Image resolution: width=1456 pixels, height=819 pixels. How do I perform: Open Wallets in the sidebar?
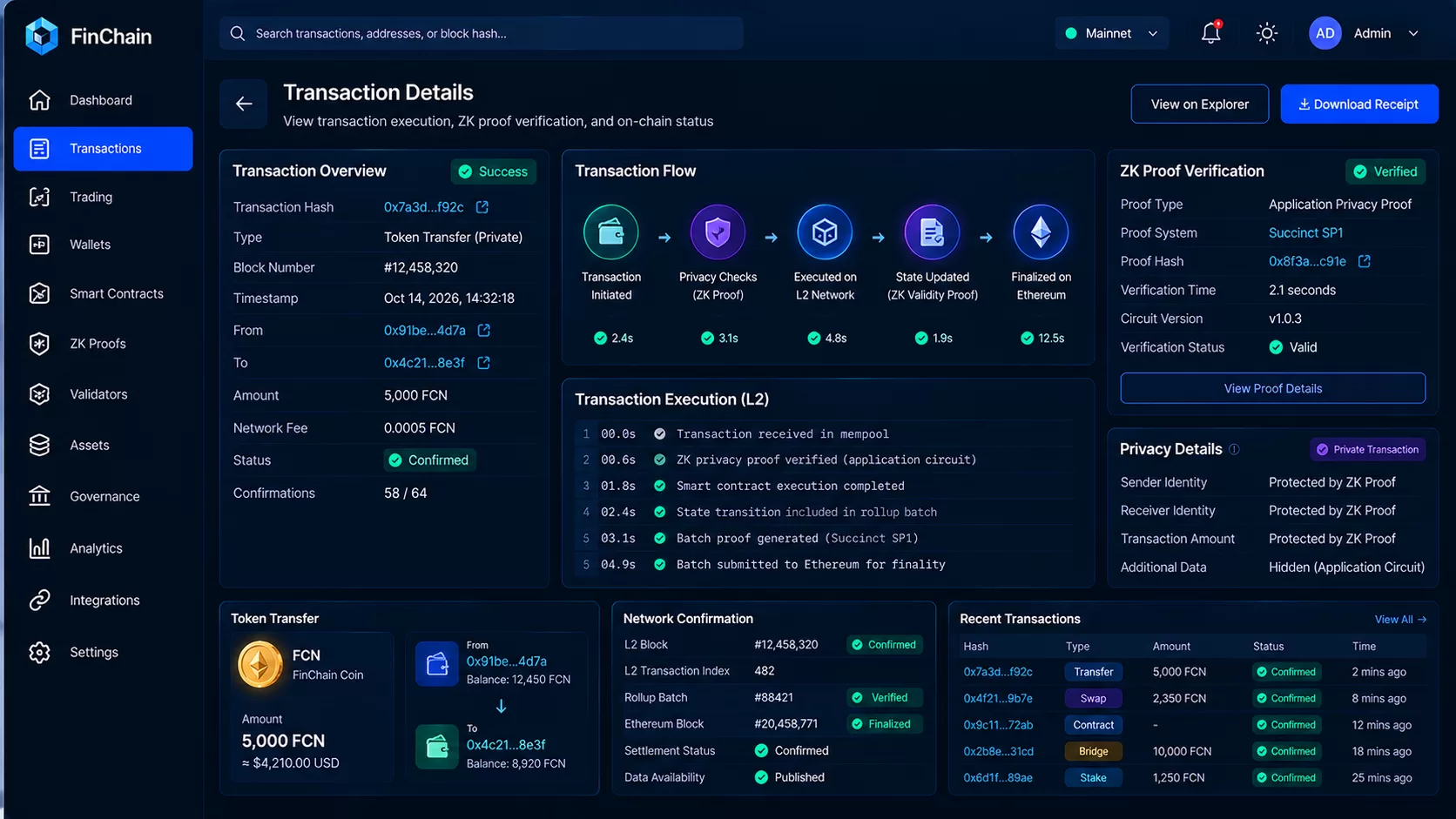103,245
